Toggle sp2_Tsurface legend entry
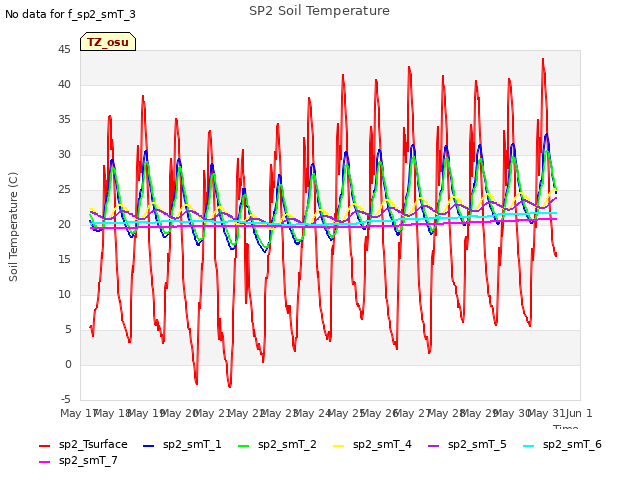The height and width of the screenshot is (480, 640). pos(83,444)
